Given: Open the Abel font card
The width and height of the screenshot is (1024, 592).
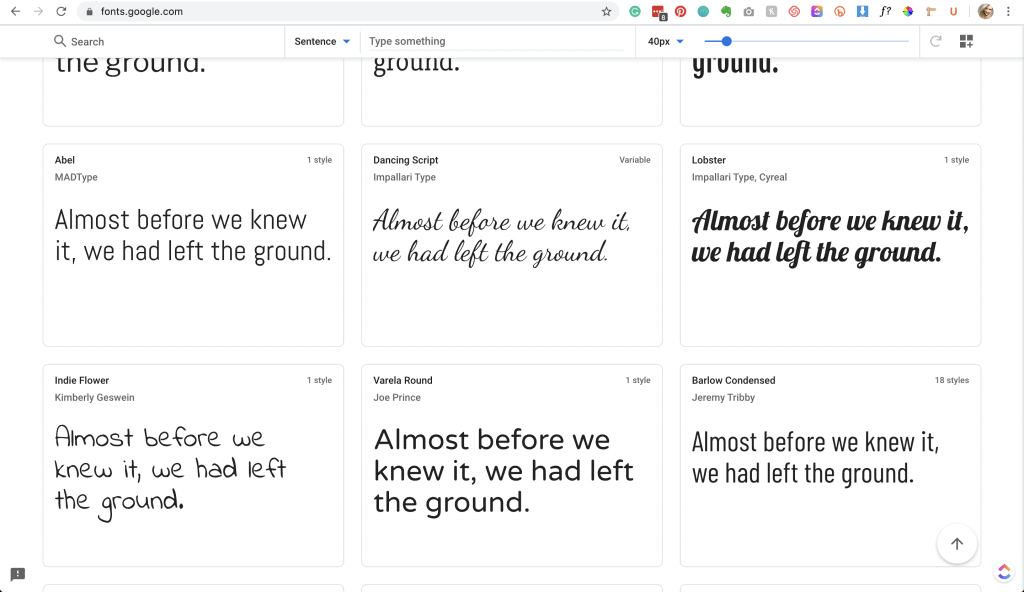Looking at the screenshot, I should click(x=193, y=245).
